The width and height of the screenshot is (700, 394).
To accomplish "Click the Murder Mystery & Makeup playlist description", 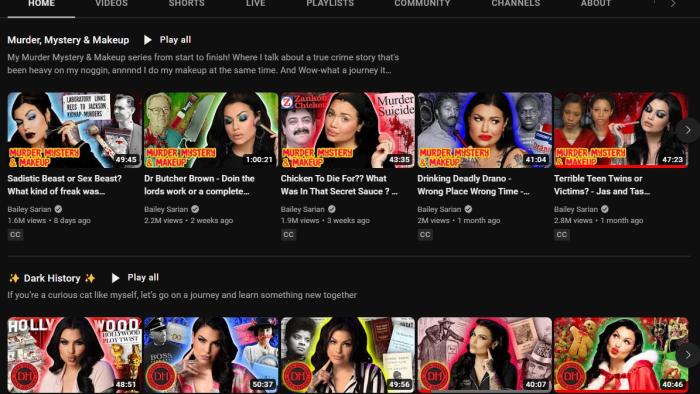I will (203, 63).
